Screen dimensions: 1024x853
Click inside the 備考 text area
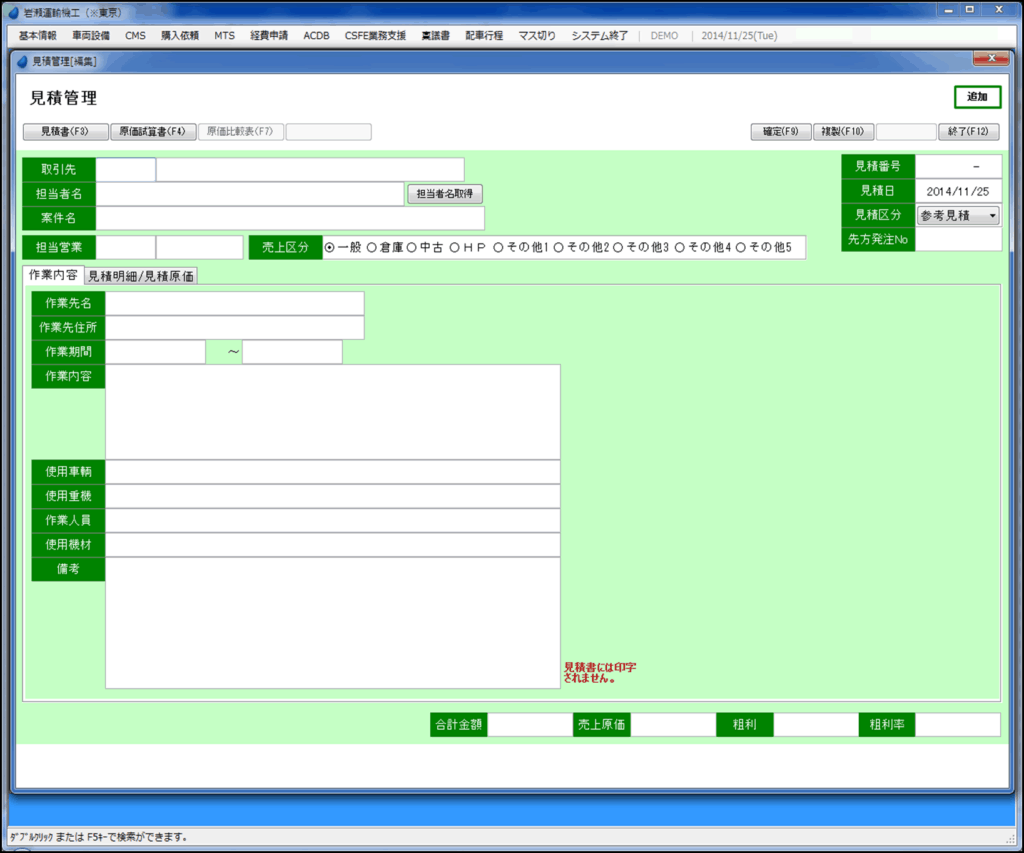tap(332, 622)
